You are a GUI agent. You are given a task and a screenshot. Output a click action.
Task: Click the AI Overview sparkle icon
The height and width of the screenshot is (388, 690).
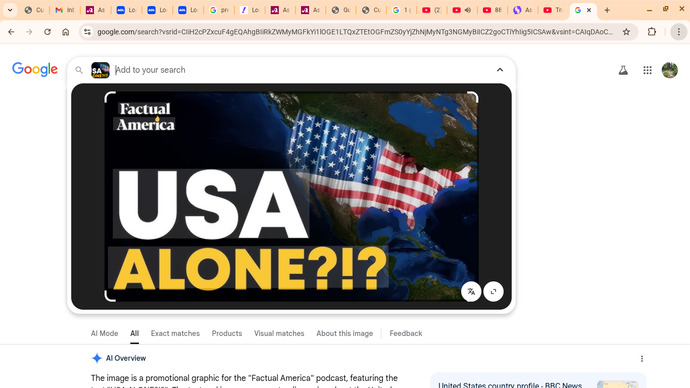pyautogui.click(x=97, y=358)
